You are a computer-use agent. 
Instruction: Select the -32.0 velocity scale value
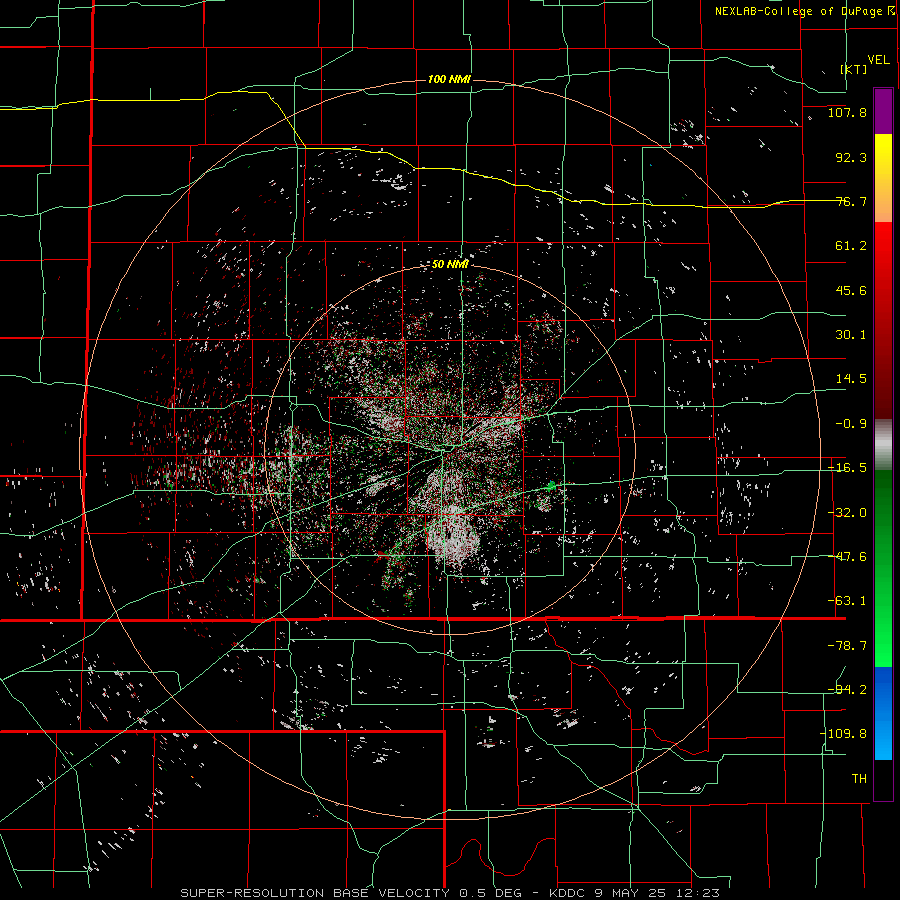click(847, 513)
